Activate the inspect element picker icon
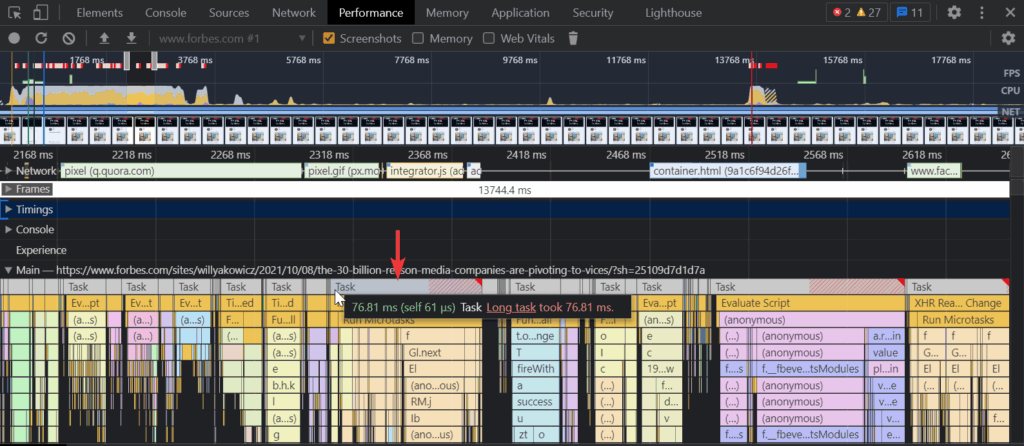 [x=16, y=12]
